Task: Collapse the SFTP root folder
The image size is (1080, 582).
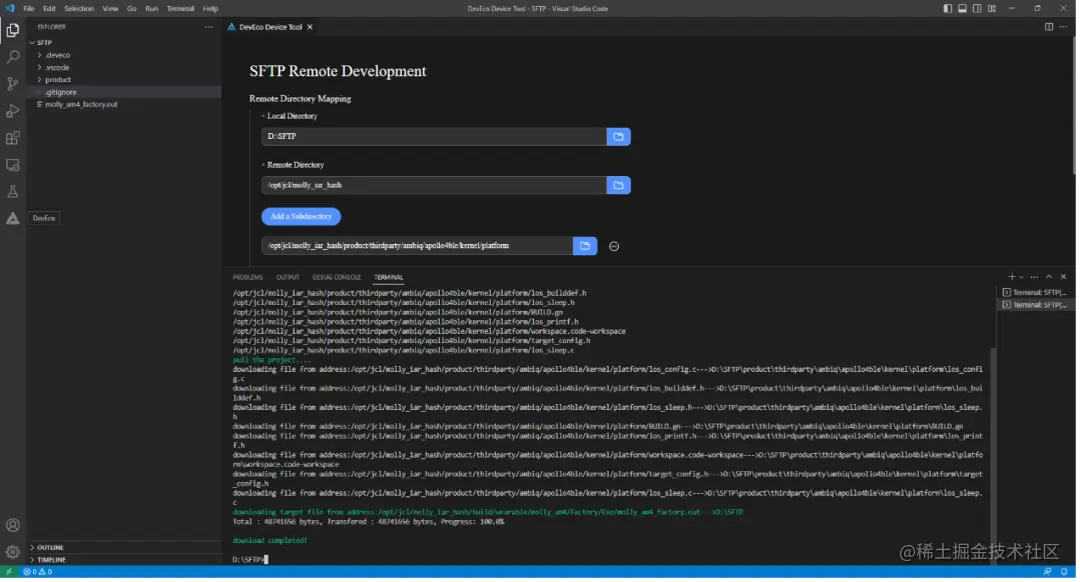Action: click(32, 43)
